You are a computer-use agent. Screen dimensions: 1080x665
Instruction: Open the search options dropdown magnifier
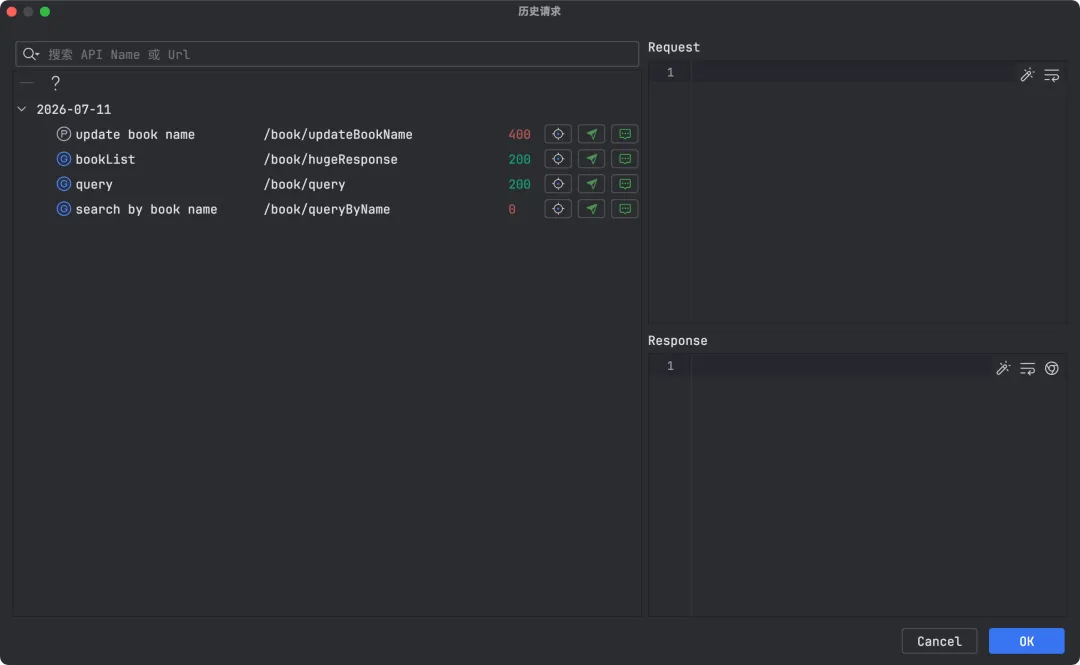(x=31, y=54)
